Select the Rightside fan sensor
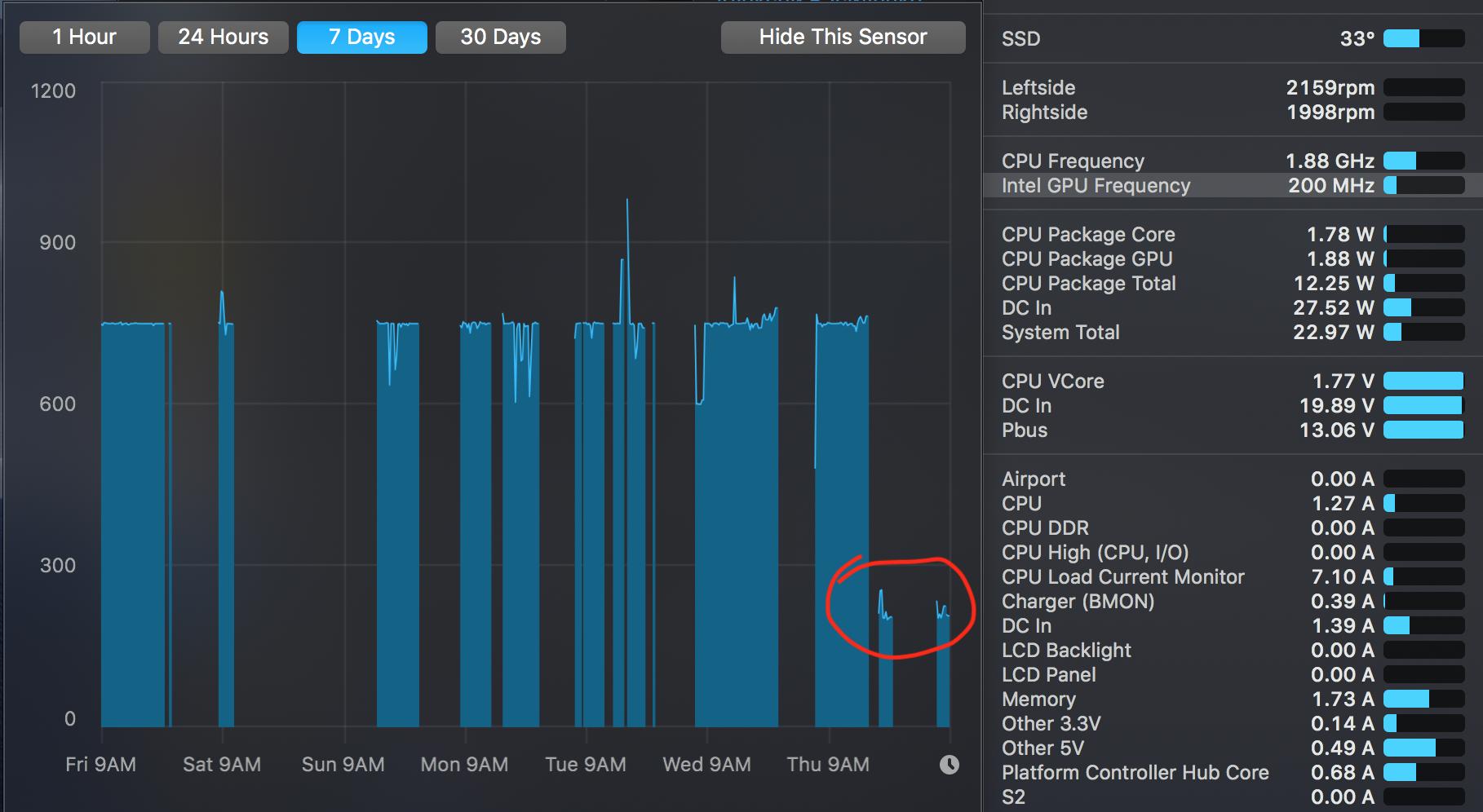1483x812 pixels. 1233,112
